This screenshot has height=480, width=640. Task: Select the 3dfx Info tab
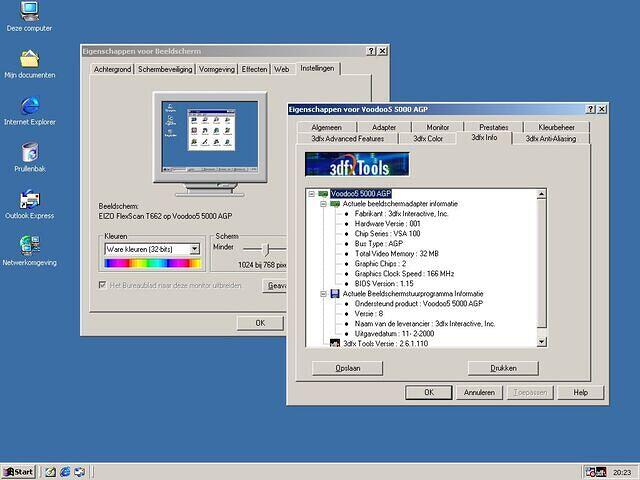coord(484,138)
